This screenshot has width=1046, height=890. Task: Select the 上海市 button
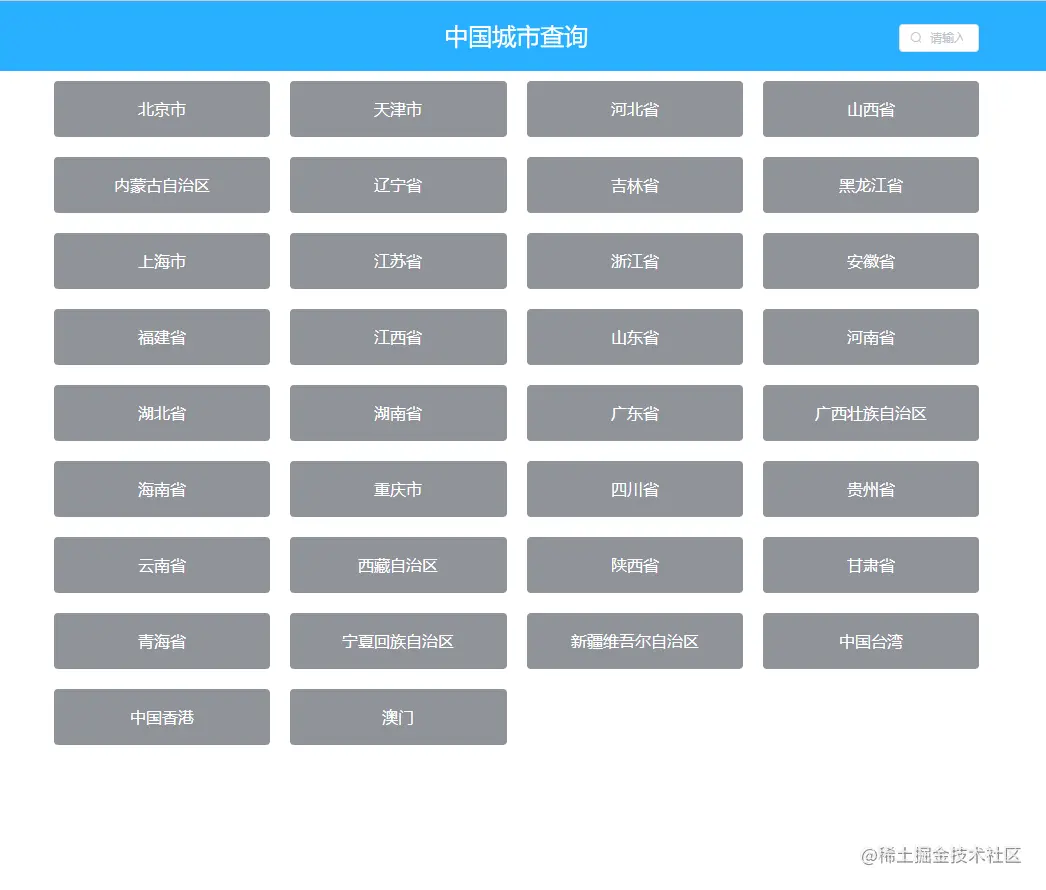click(162, 262)
